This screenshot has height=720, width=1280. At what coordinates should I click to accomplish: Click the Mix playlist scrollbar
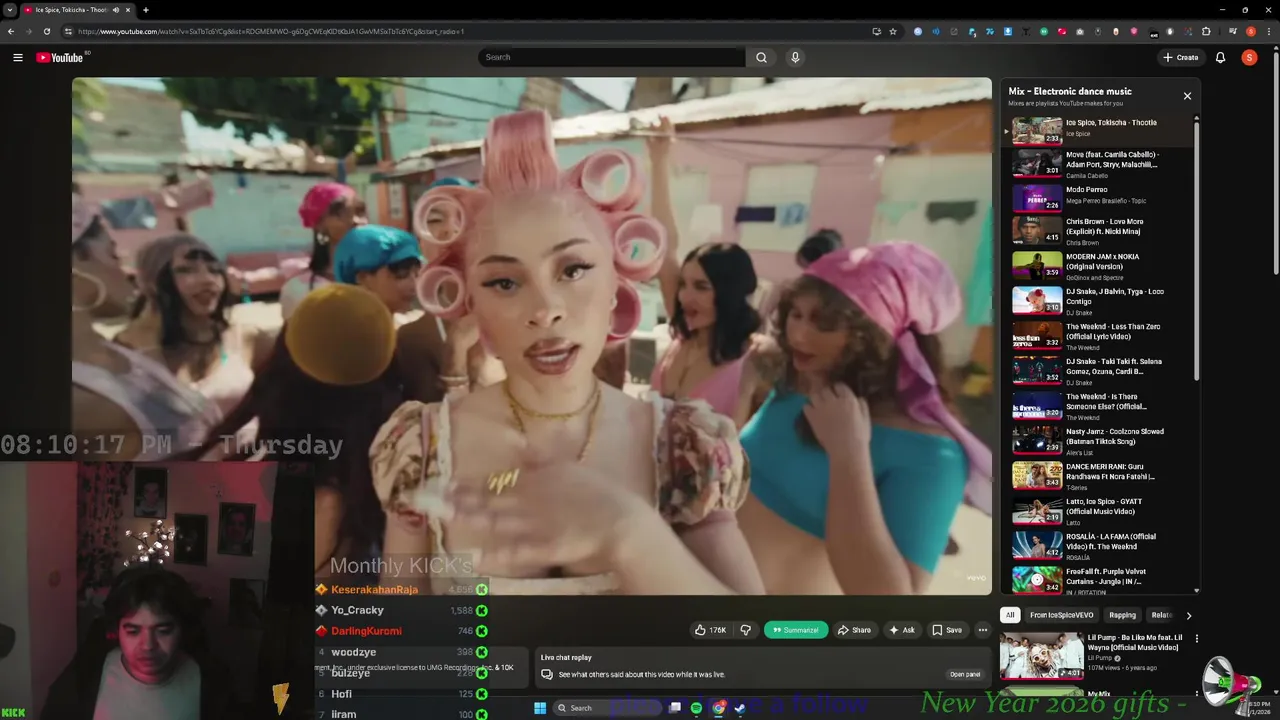tap(1196, 250)
